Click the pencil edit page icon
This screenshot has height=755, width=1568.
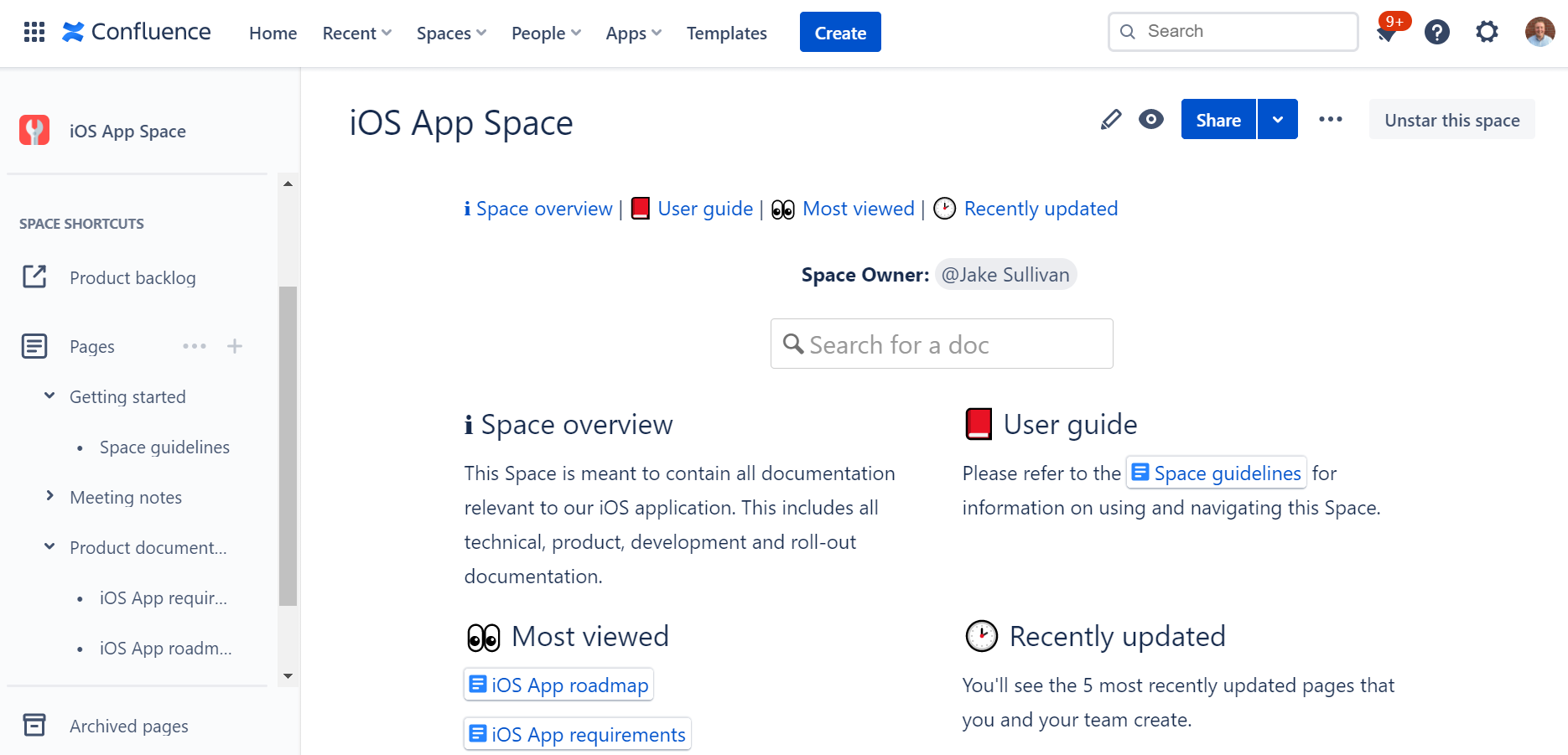tap(1111, 120)
